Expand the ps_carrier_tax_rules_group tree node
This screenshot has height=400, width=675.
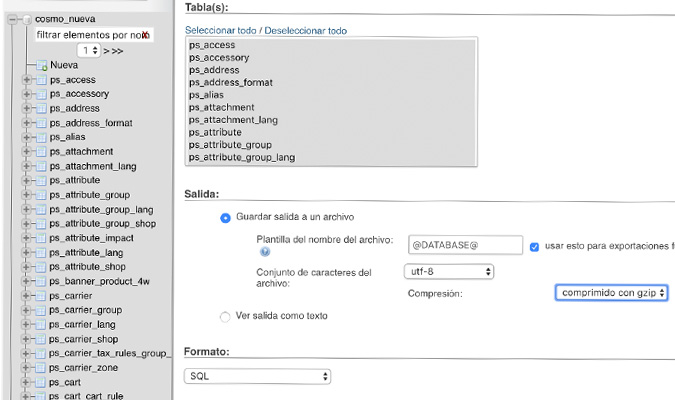[26, 353]
